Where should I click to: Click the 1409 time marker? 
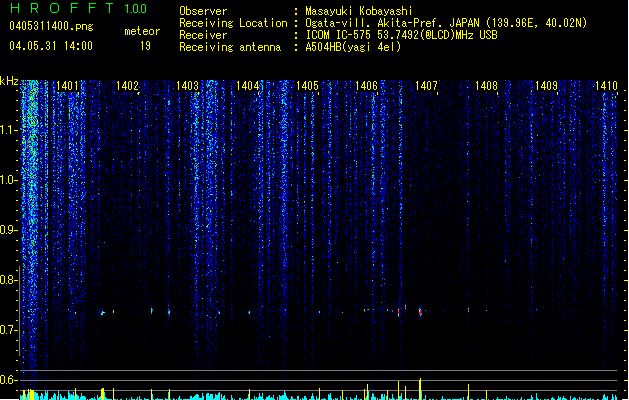click(546, 86)
